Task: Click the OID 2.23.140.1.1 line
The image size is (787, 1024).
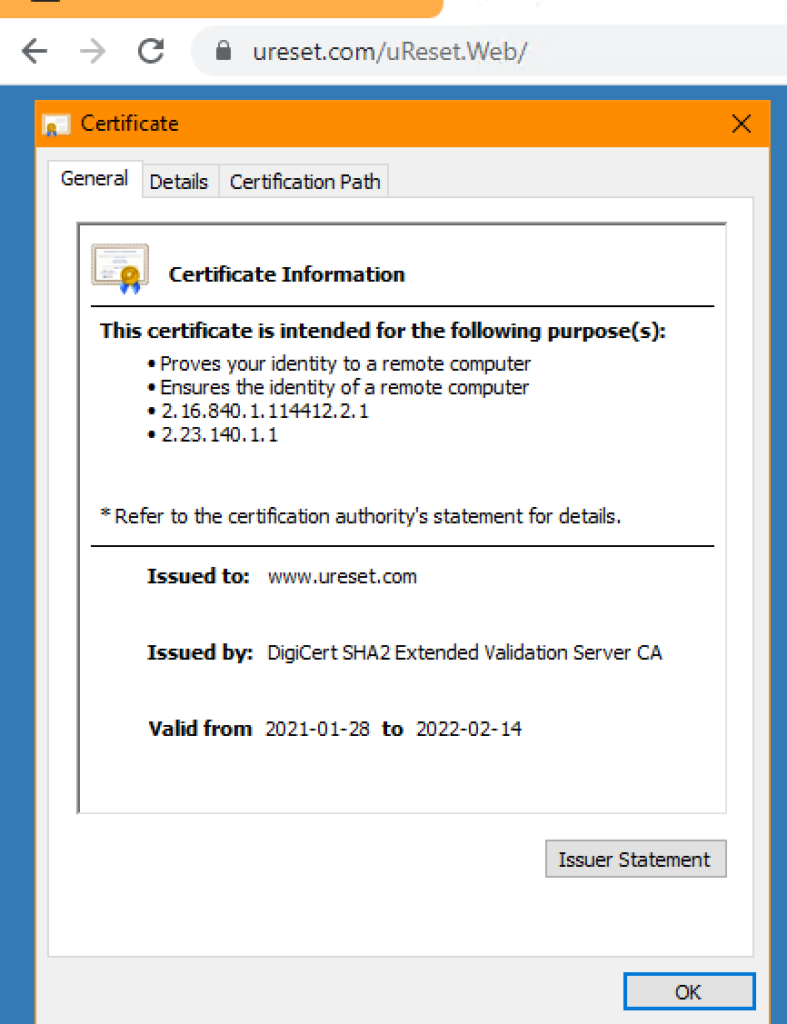Action: click(219, 434)
